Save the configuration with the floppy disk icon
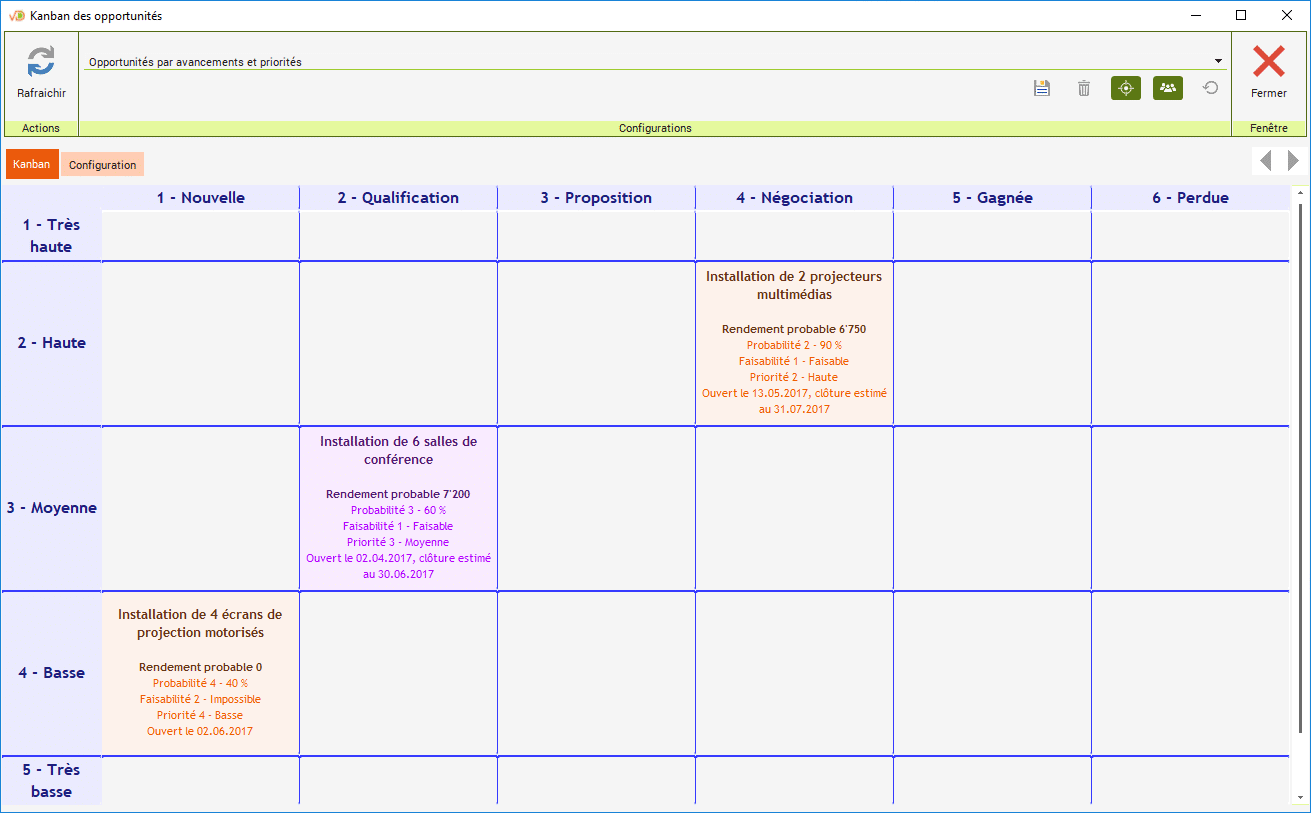The width and height of the screenshot is (1311, 813). 1041,88
